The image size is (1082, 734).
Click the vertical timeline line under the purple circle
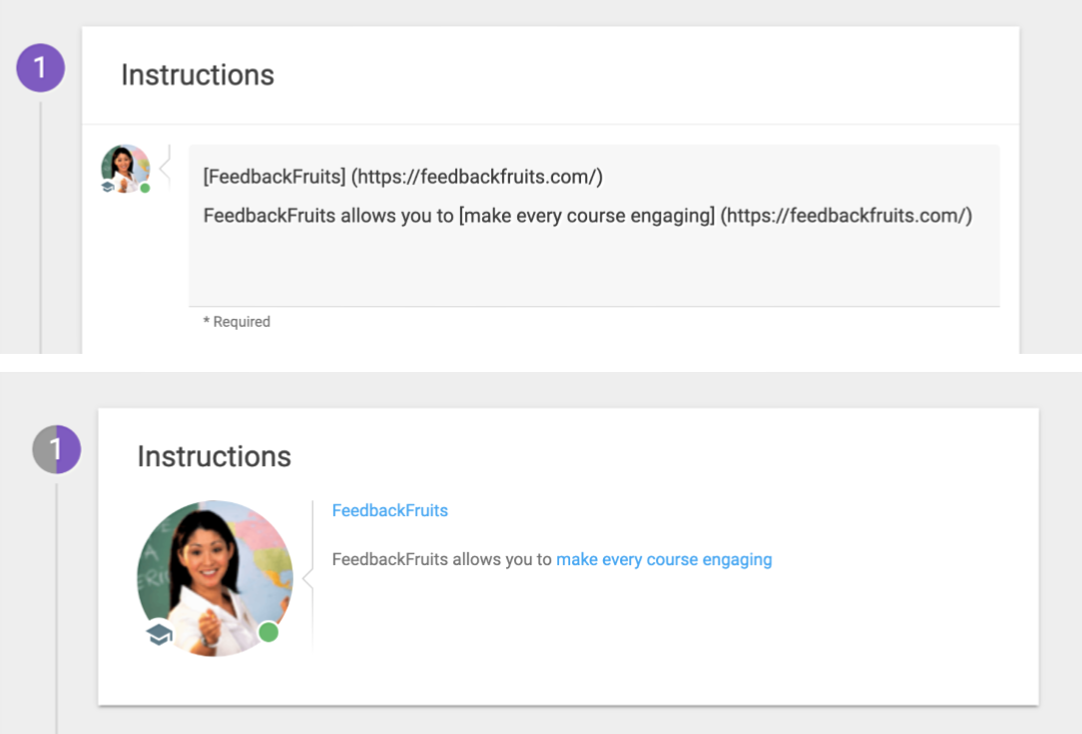point(41,228)
